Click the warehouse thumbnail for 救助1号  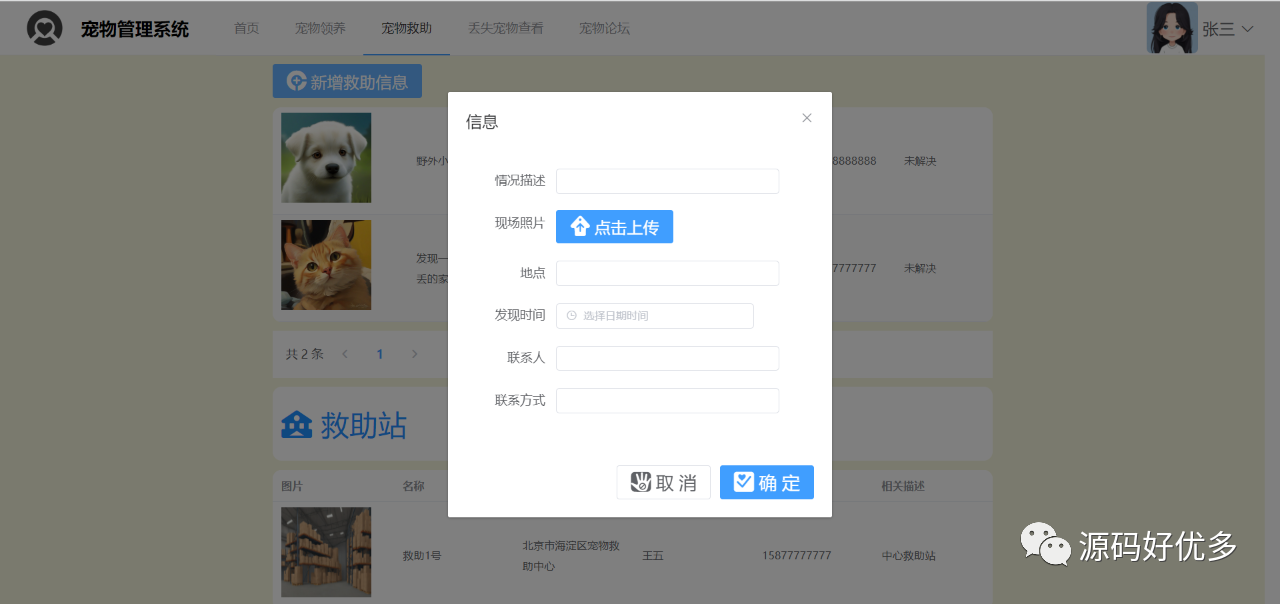[326, 552]
